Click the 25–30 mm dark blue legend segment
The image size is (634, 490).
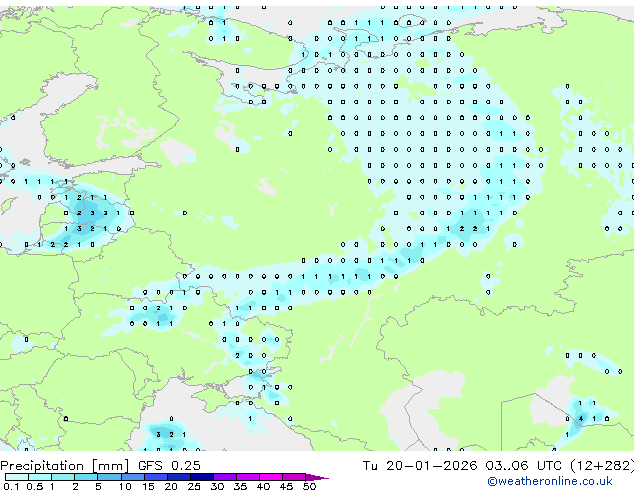(x=201, y=477)
